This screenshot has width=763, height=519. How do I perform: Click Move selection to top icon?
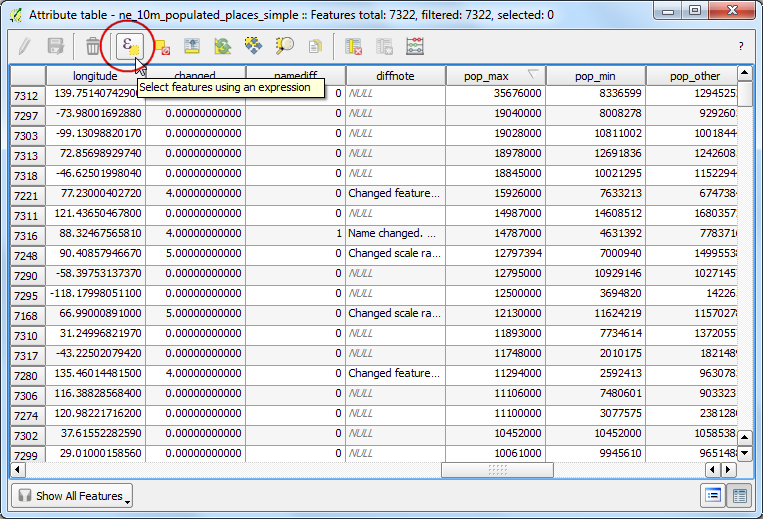pos(192,47)
